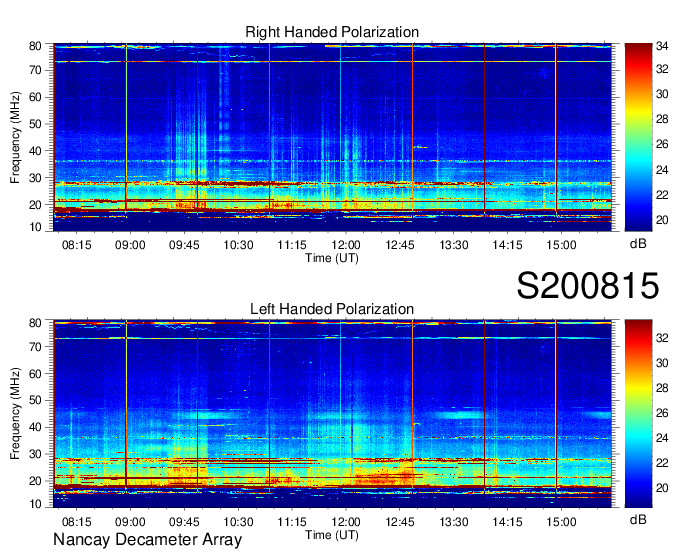Viewport: 680px width, 552px height.
Task: Click Time (UT) label under Right Handed plot
Action: coord(332,258)
